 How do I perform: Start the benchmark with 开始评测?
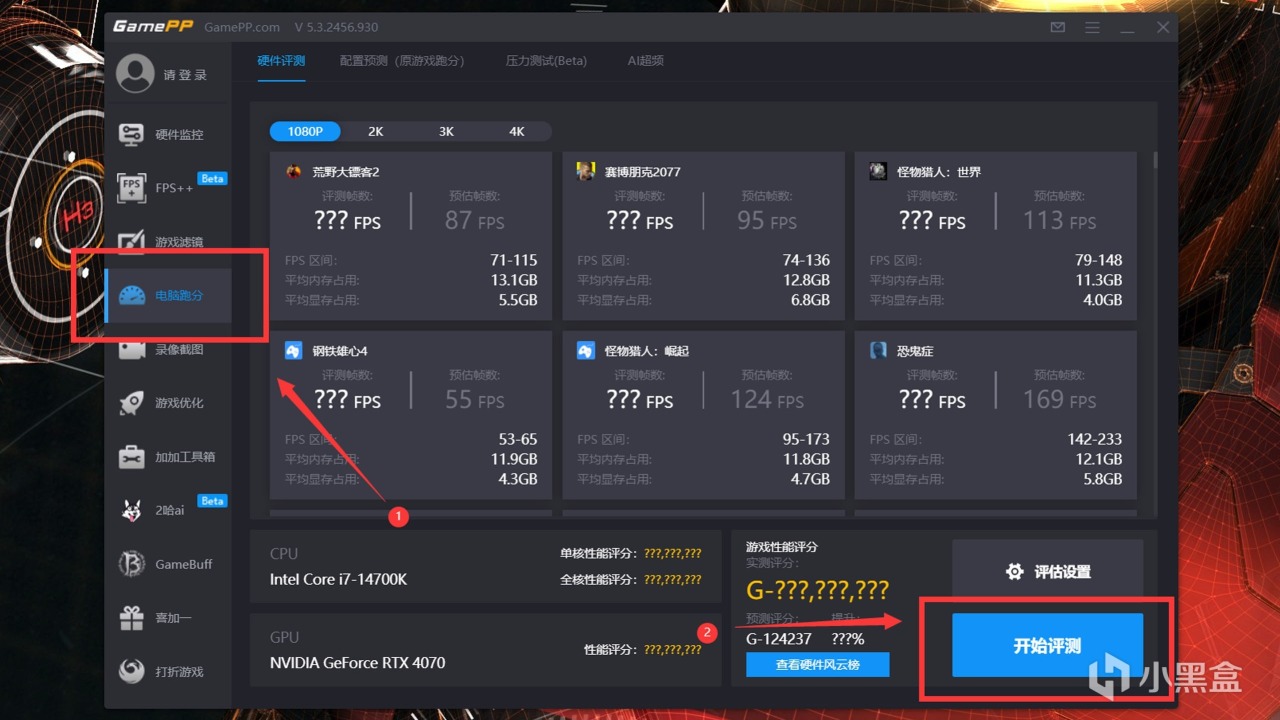(x=1047, y=646)
